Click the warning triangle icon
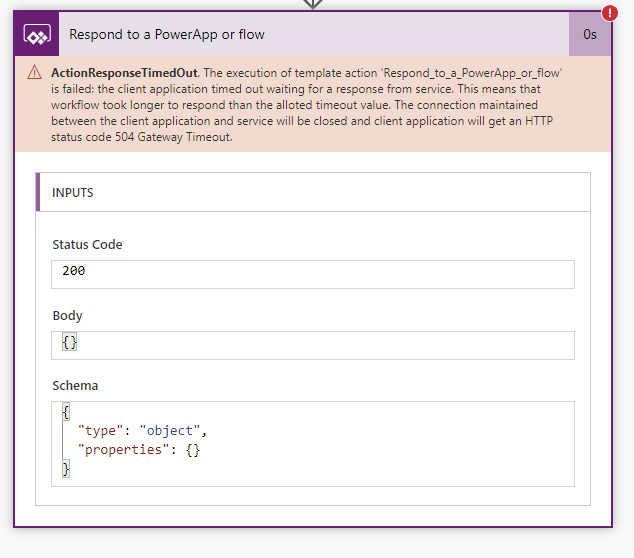The image size is (634, 558). click(x=34, y=72)
